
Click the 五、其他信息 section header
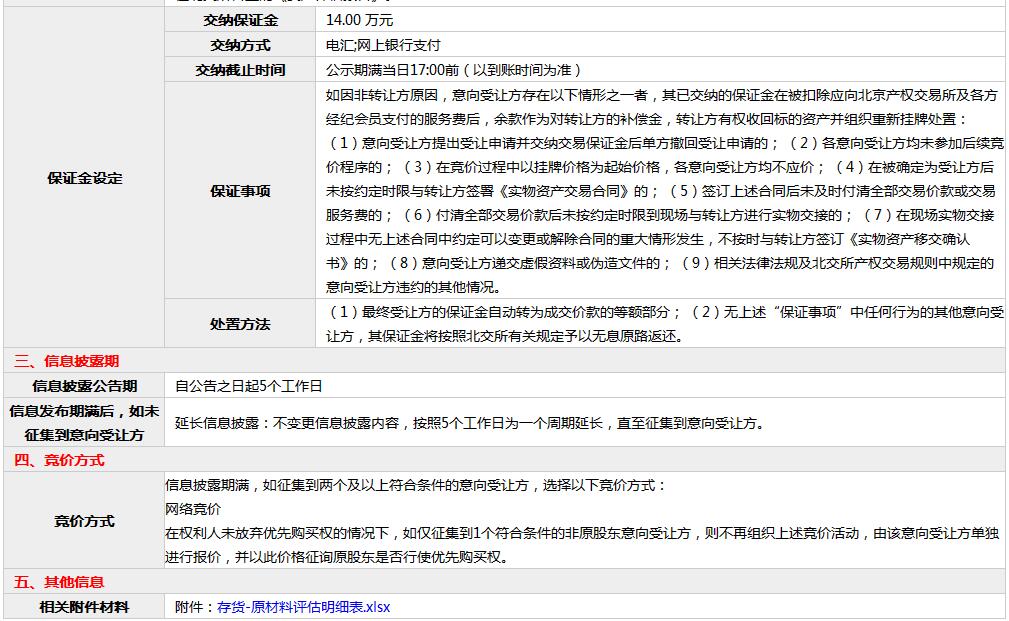(x=59, y=582)
